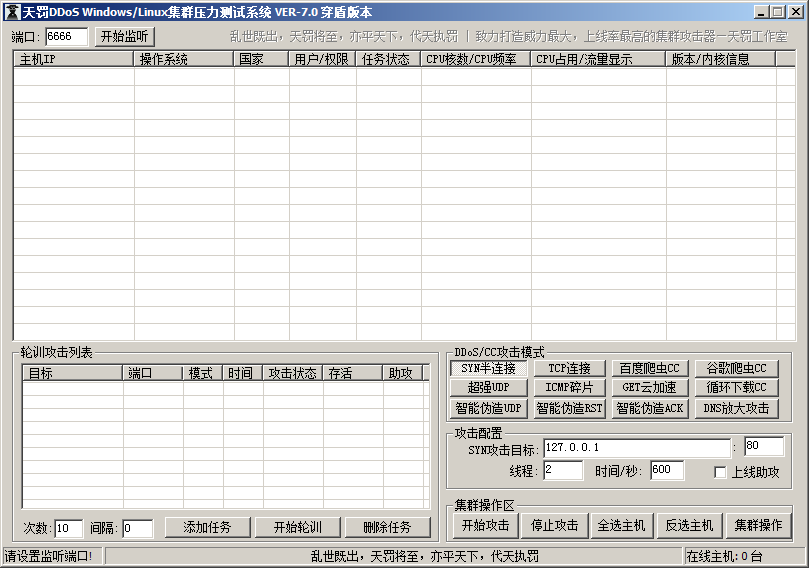Select the SYN半连接 mode button
This screenshot has width=809, height=568.
tap(488, 368)
